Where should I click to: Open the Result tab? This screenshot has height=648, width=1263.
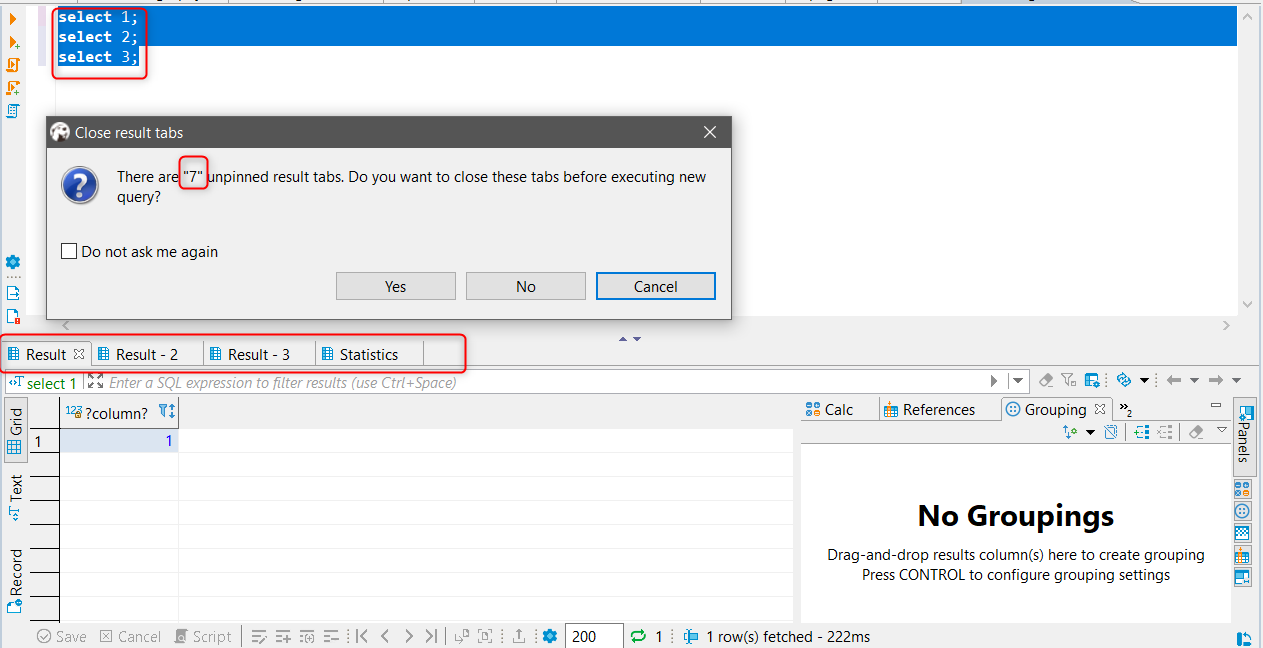click(x=46, y=354)
